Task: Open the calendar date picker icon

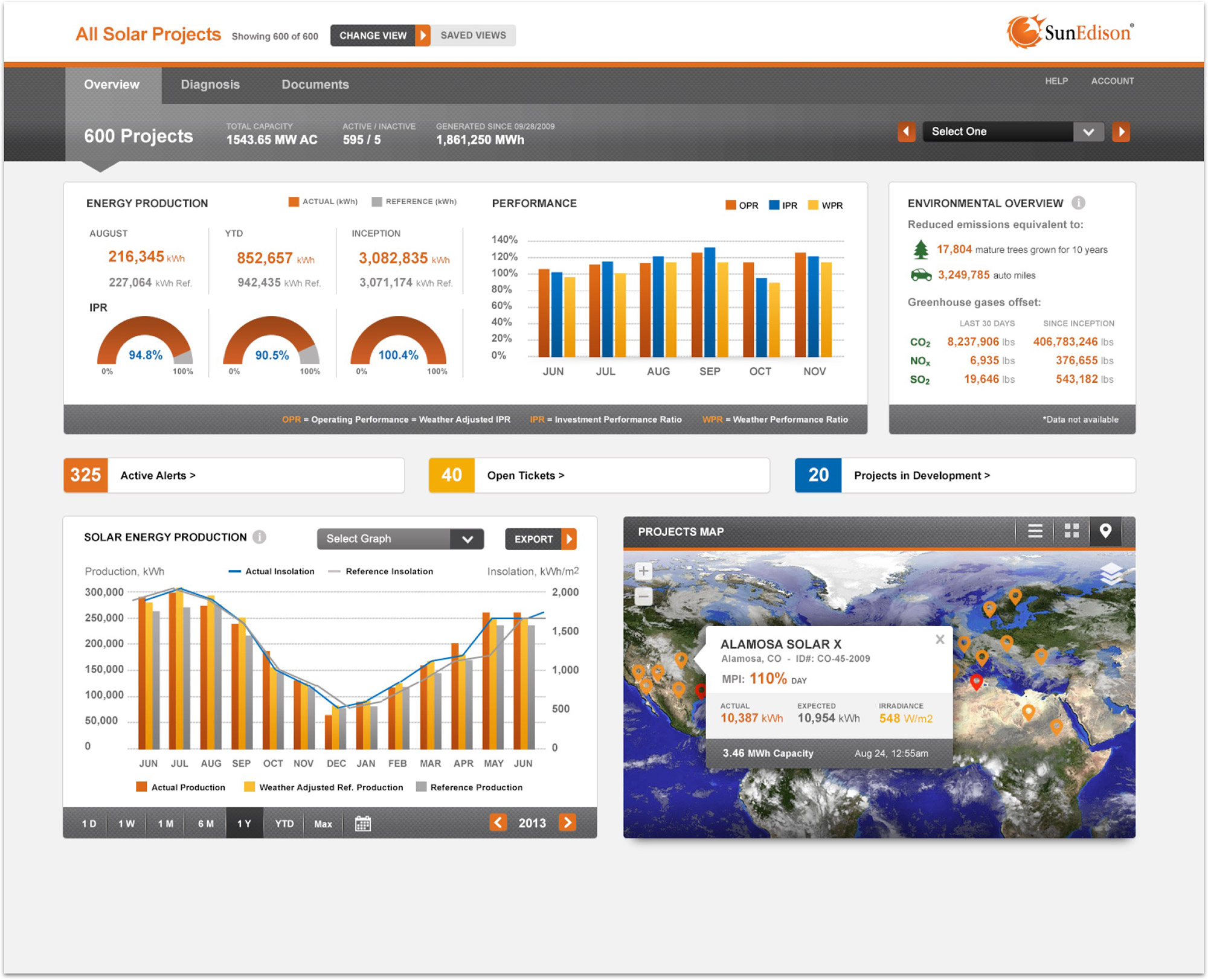Action: (x=362, y=823)
